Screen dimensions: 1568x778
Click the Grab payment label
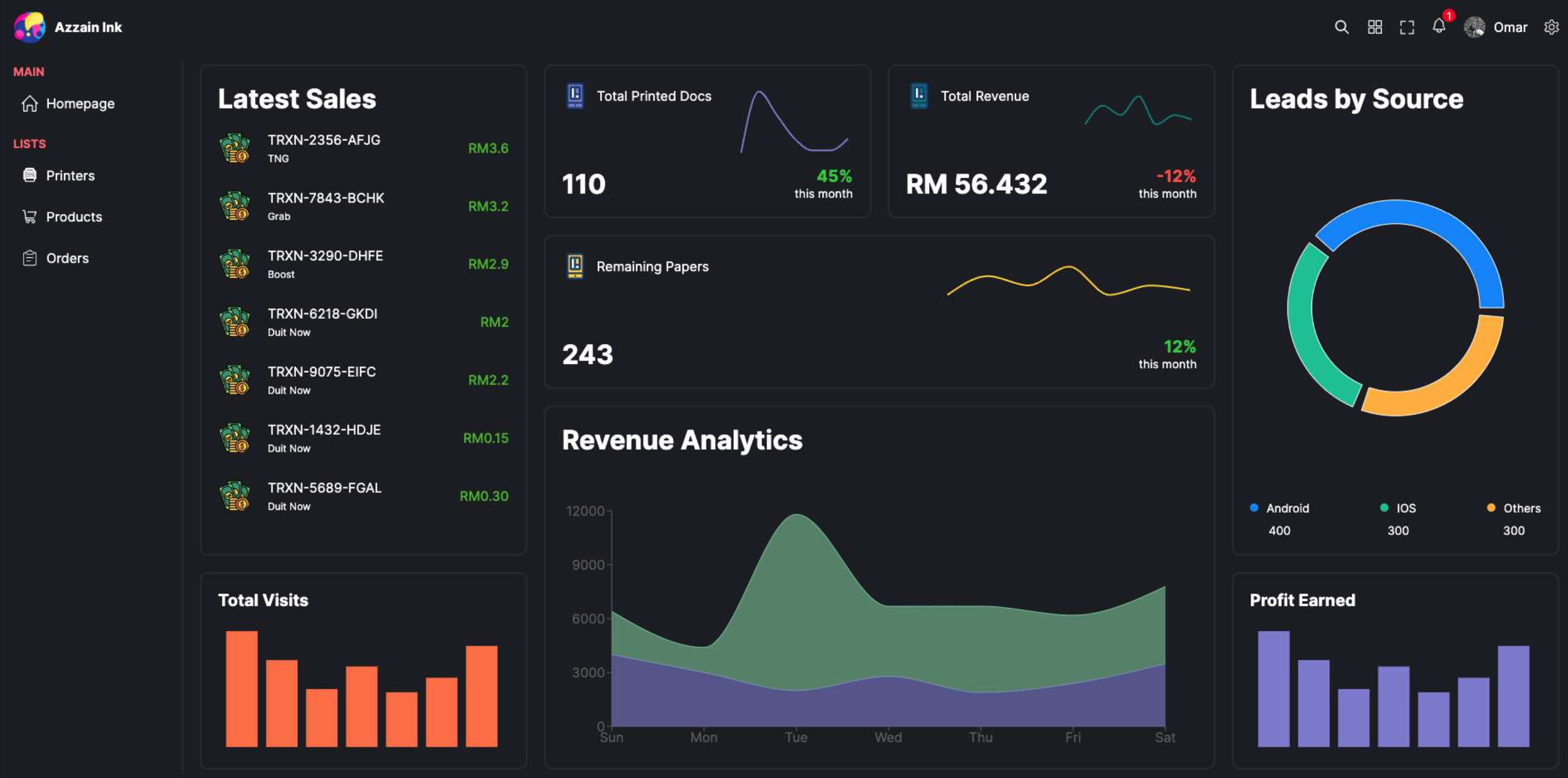pos(279,216)
